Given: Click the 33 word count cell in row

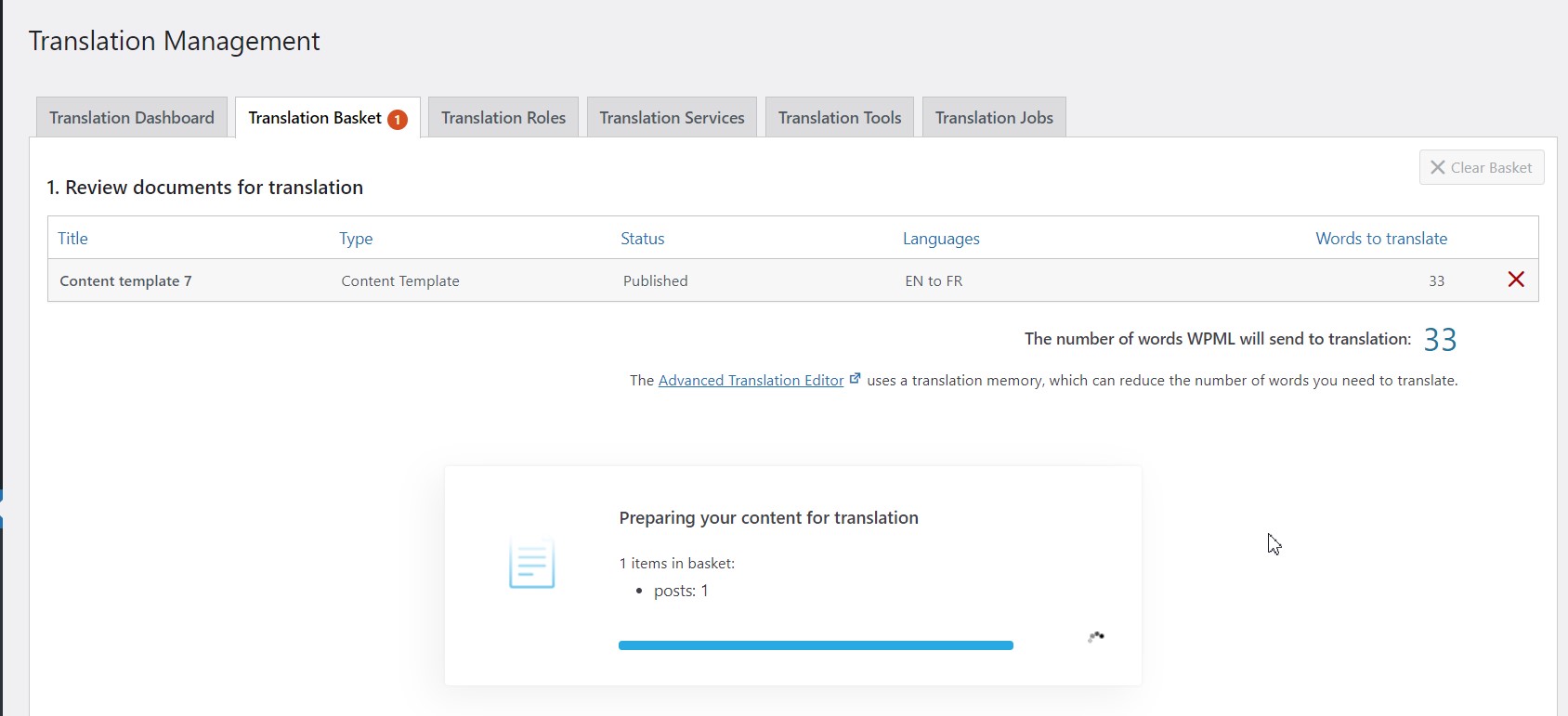Looking at the screenshot, I should pos(1436,280).
